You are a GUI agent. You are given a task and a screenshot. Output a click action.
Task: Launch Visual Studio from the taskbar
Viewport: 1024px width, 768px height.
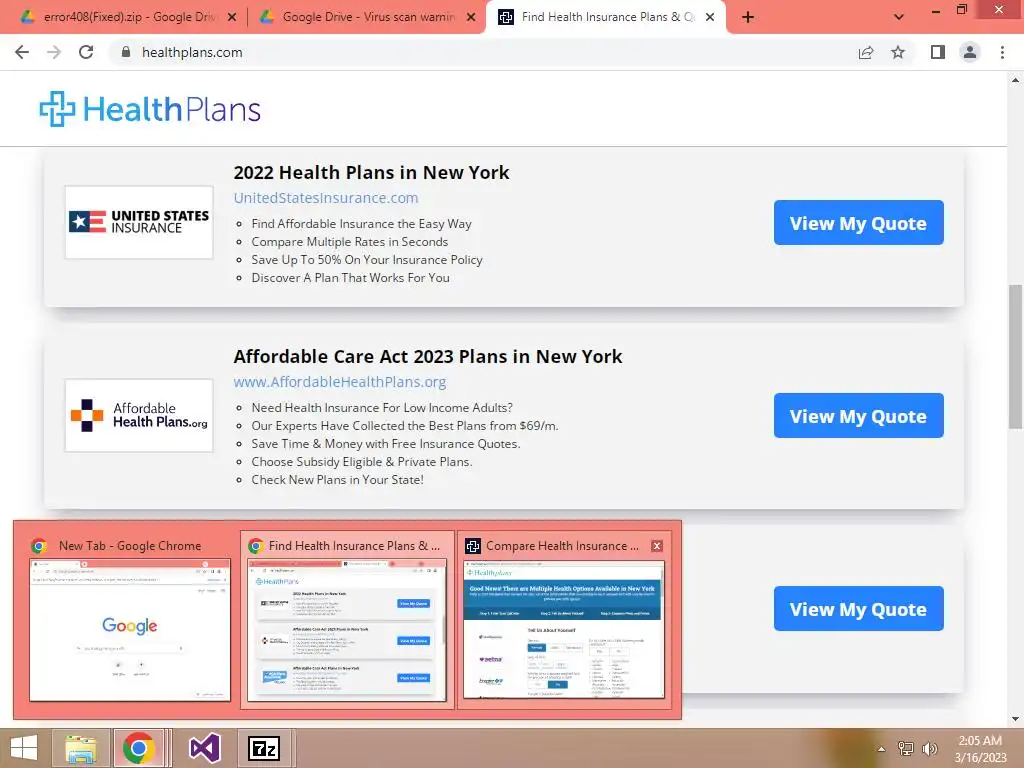205,748
